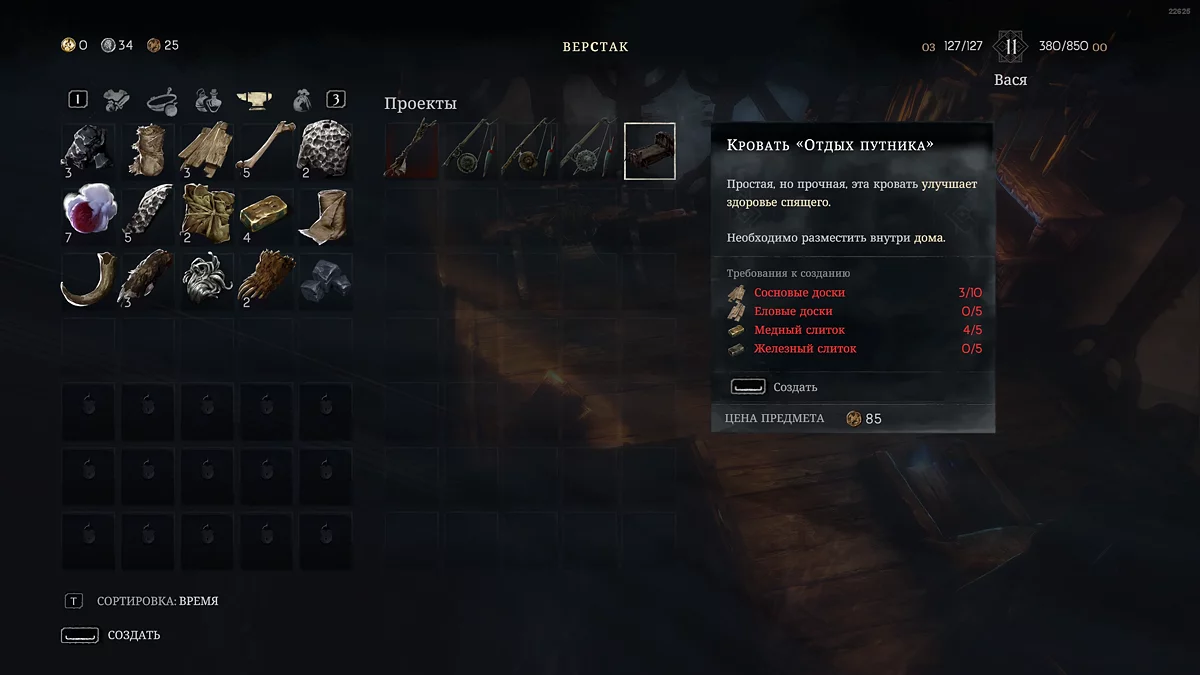Screen dimensions: 1200x675
Task: Click the white and red flower item
Action: tap(88, 214)
